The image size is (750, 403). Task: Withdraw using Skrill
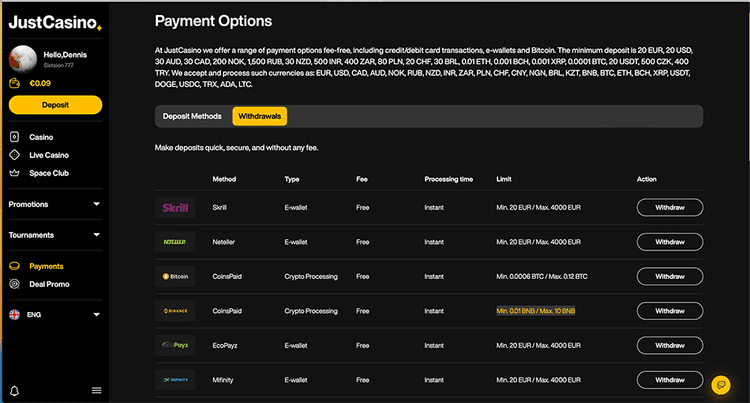(670, 207)
